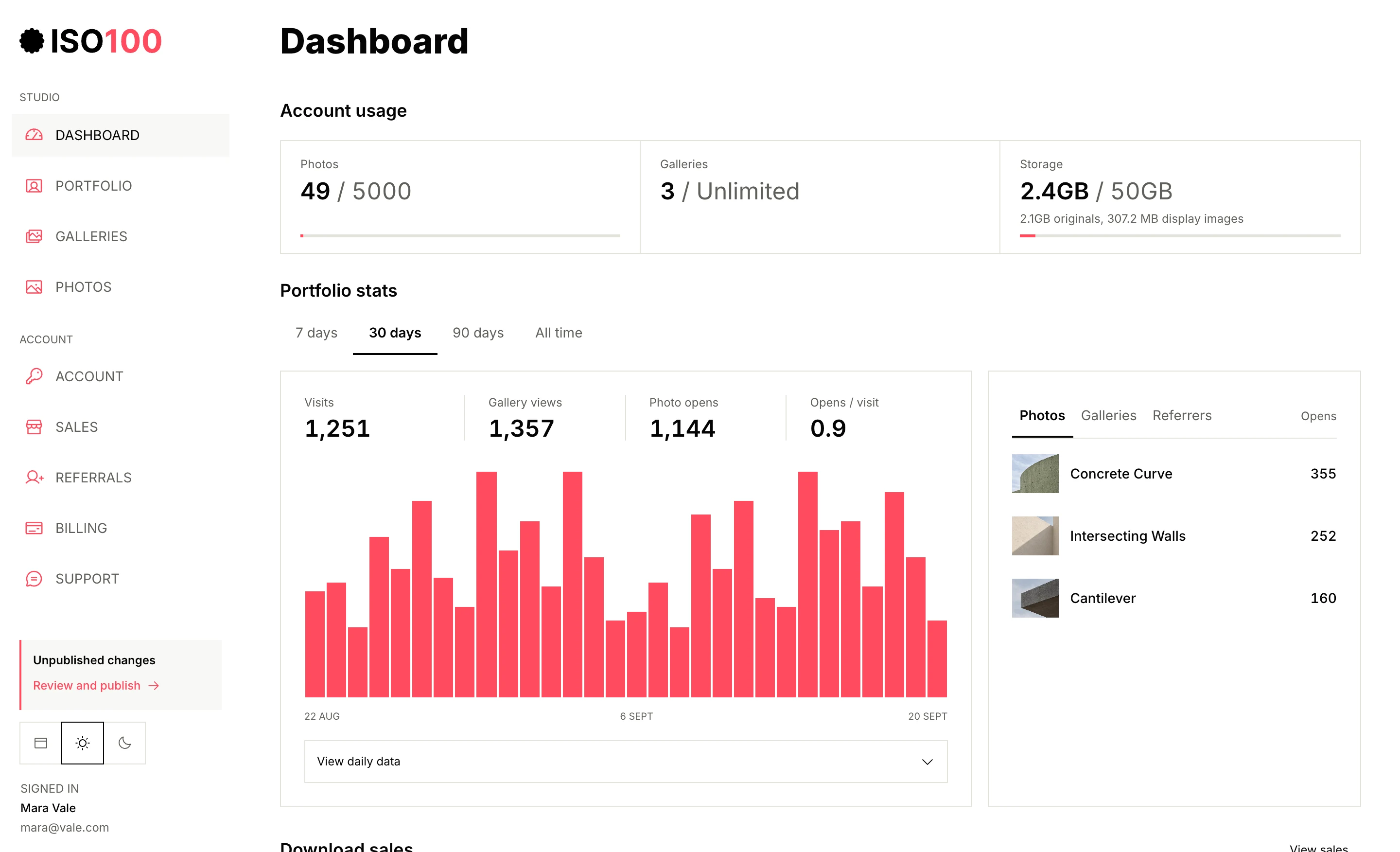Select the 30 days stats tab
The width and height of the screenshot is (1400, 852).
[395, 333]
